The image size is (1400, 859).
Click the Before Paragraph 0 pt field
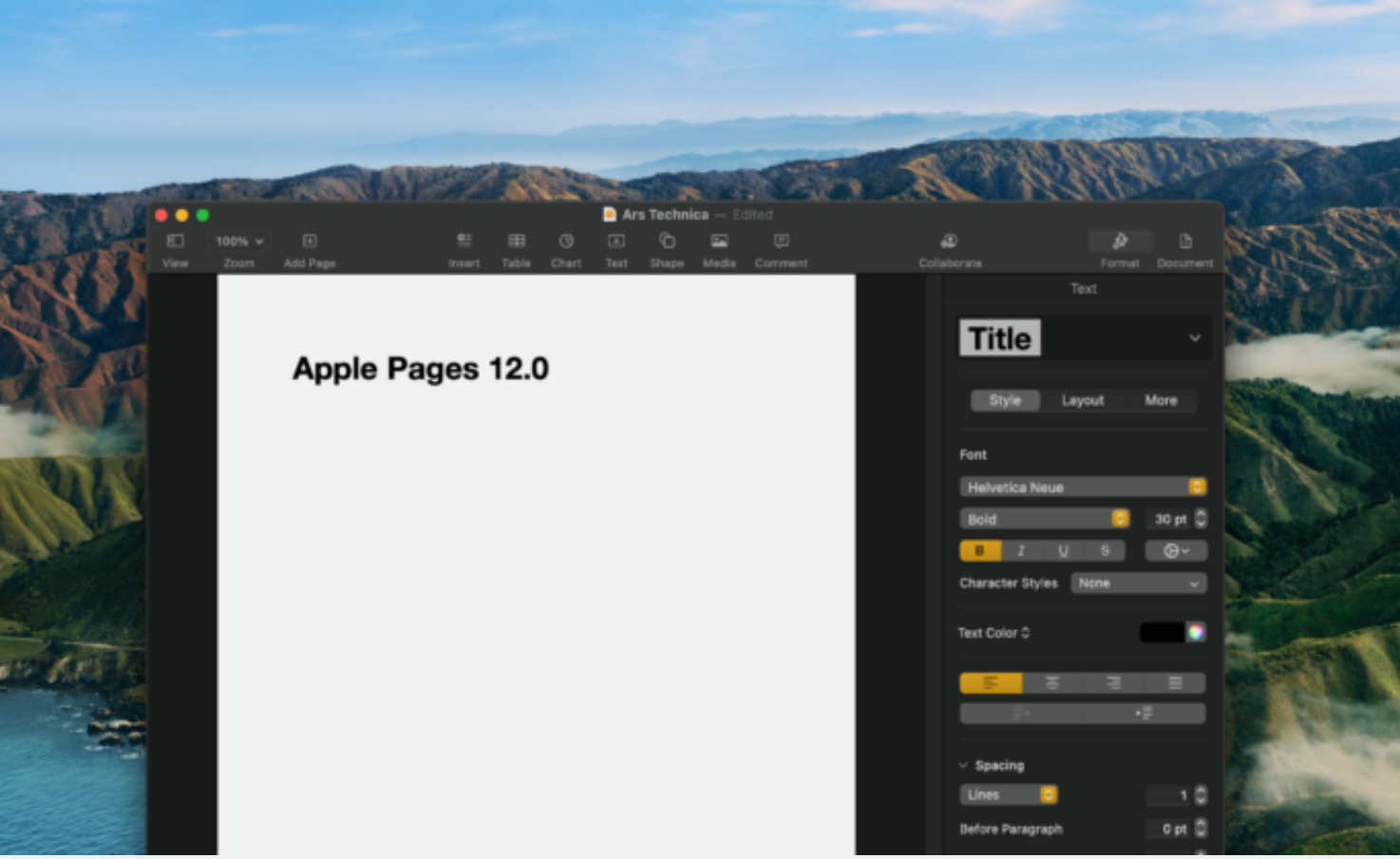[1168, 830]
